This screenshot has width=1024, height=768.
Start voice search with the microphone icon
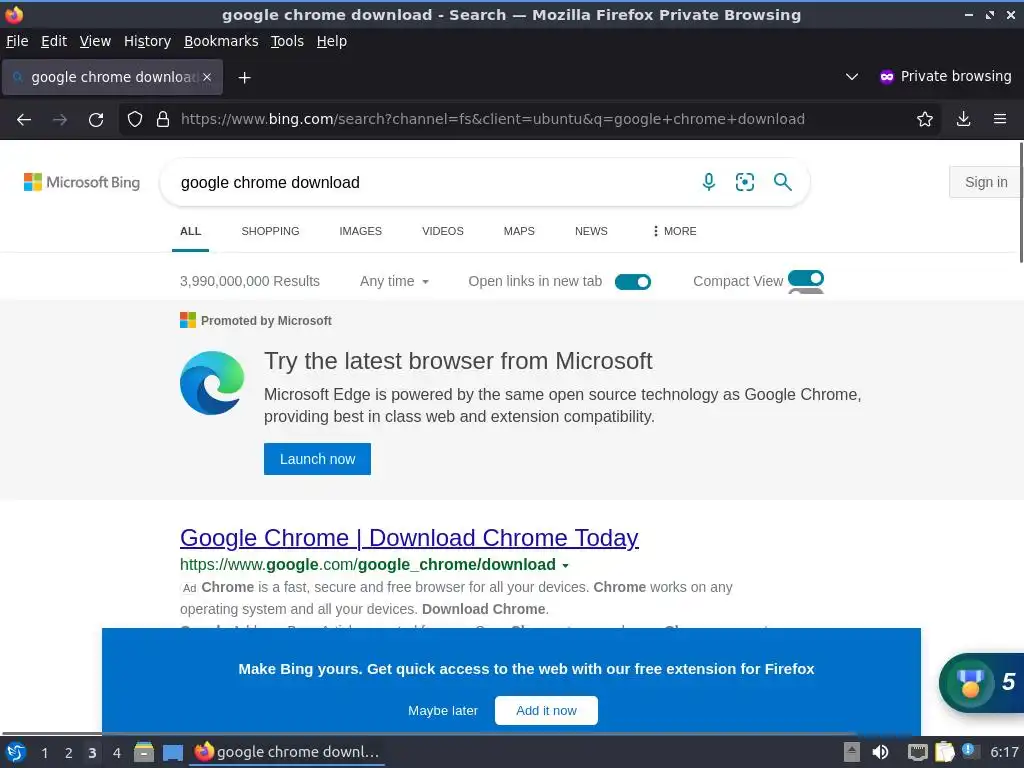coord(709,182)
